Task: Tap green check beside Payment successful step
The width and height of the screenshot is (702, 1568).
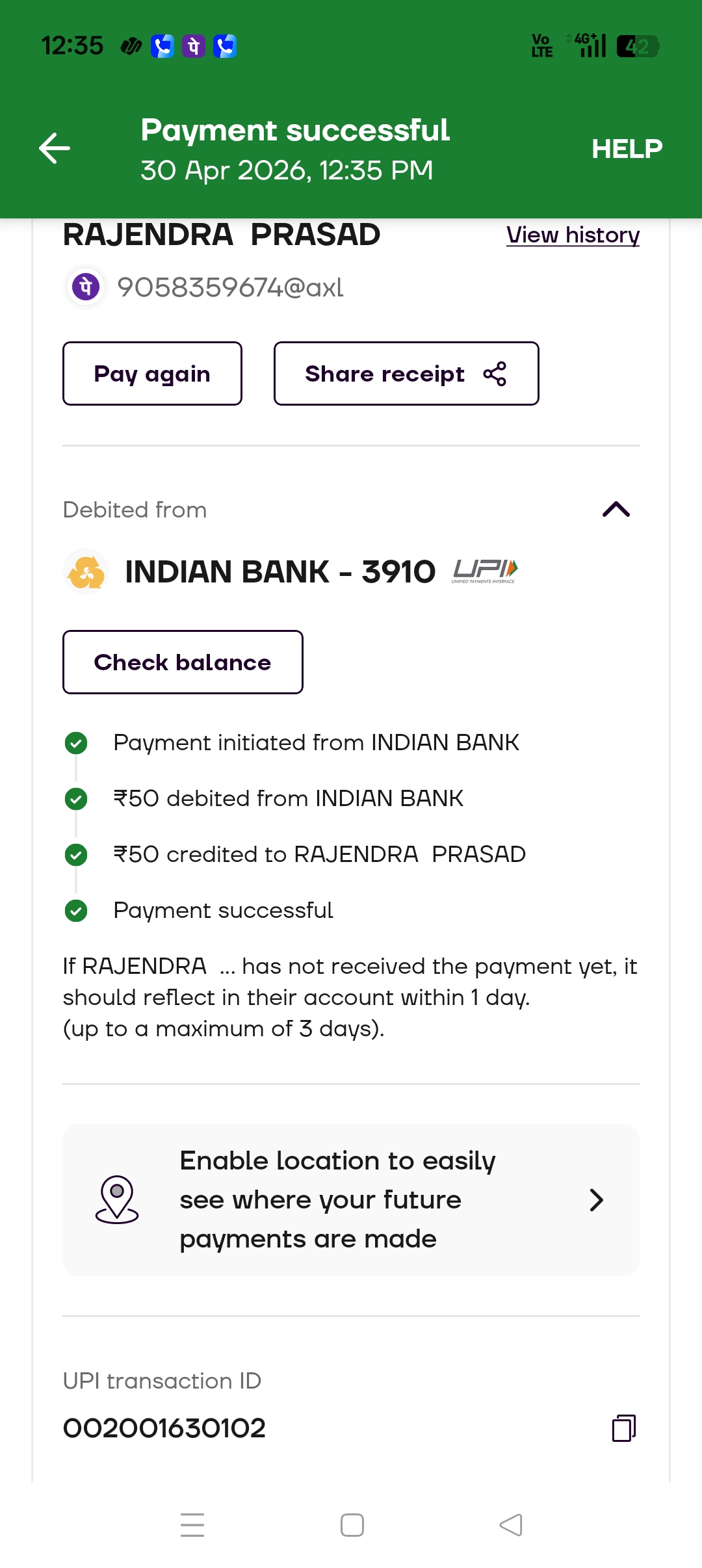Action: pyautogui.click(x=76, y=910)
